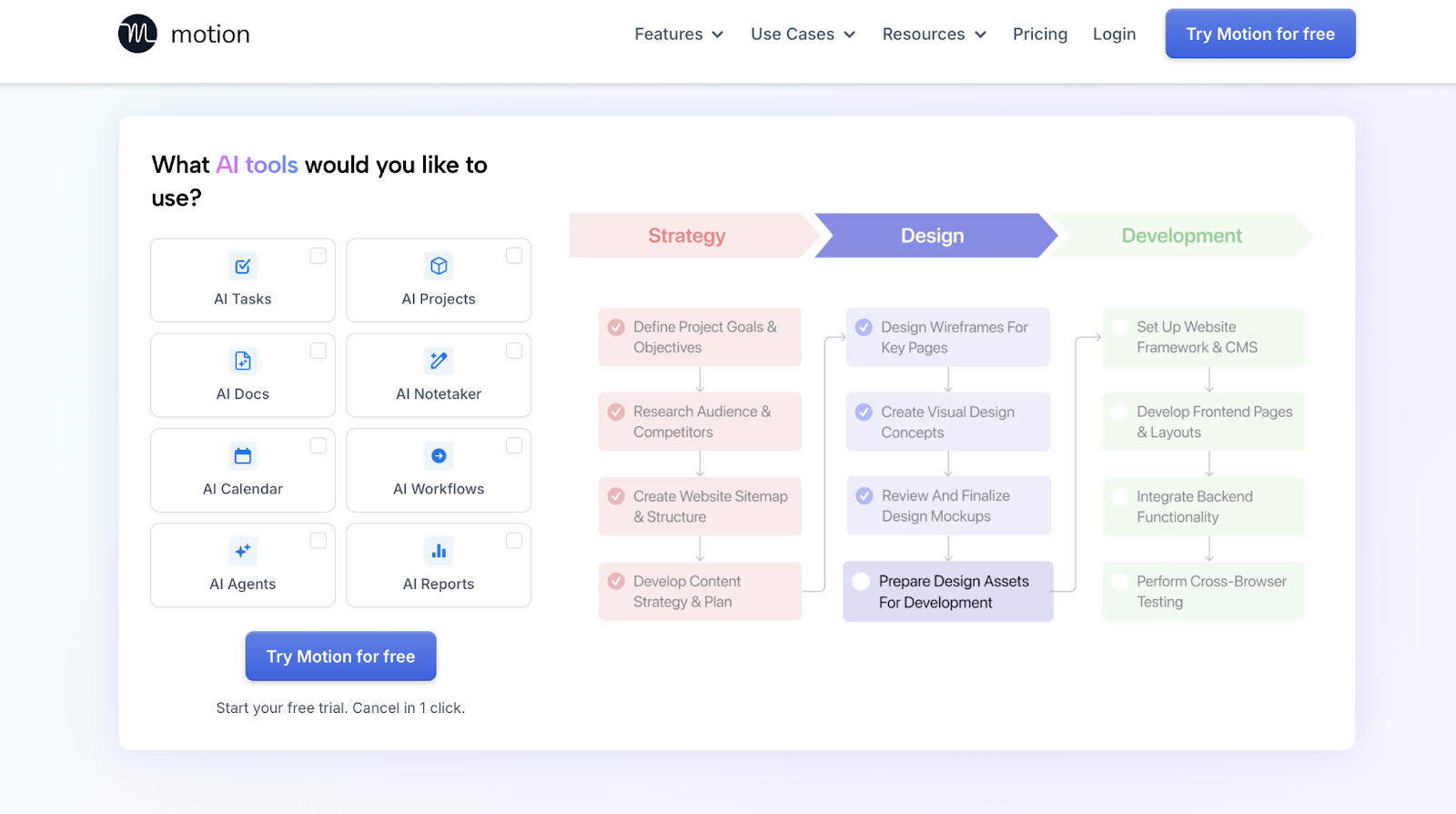Mark Prepare Design Assets task complete

point(861,582)
